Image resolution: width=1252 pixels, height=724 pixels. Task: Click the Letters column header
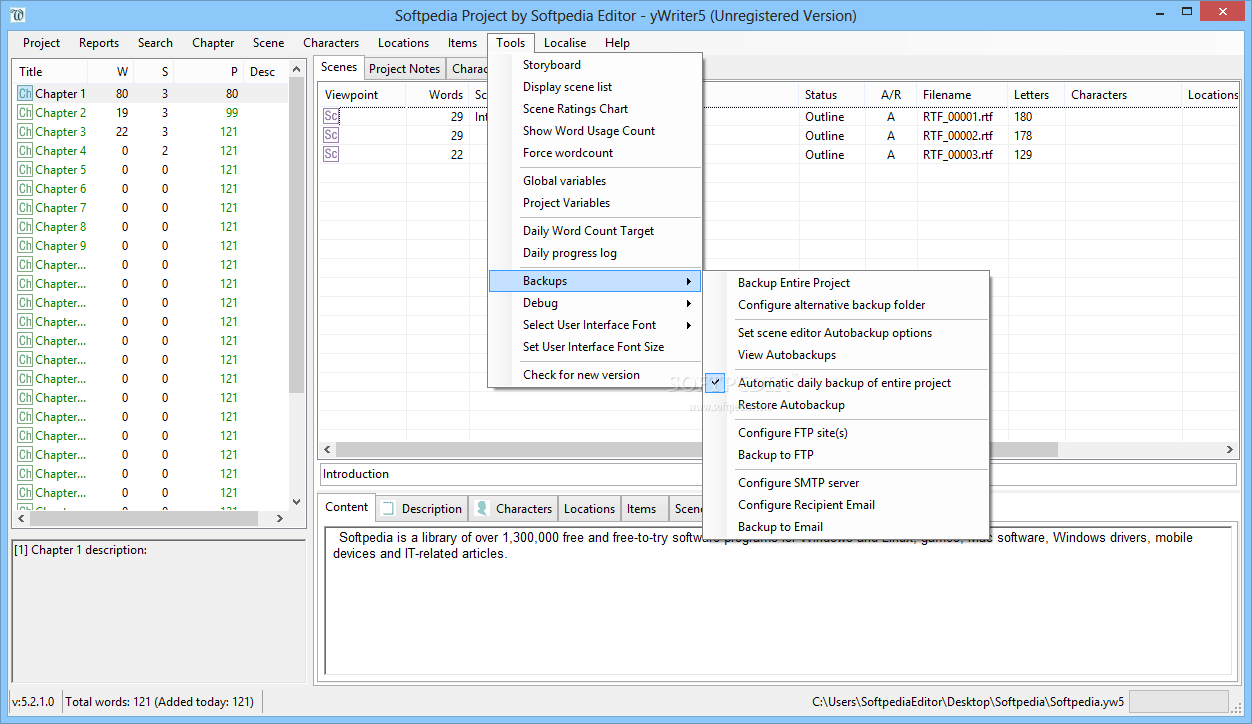click(1035, 95)
